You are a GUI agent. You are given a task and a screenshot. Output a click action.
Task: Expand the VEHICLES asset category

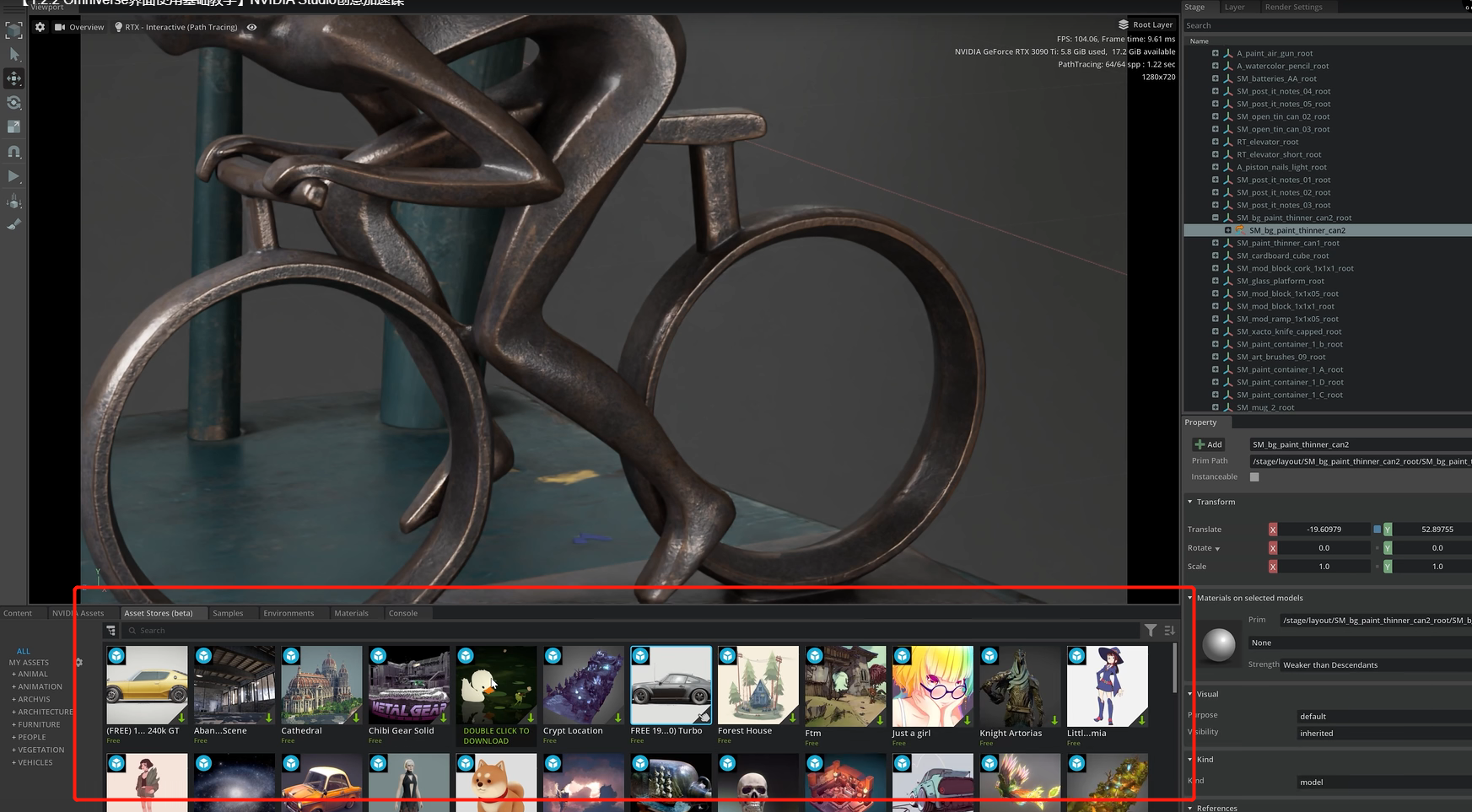(x=32, y=763)
